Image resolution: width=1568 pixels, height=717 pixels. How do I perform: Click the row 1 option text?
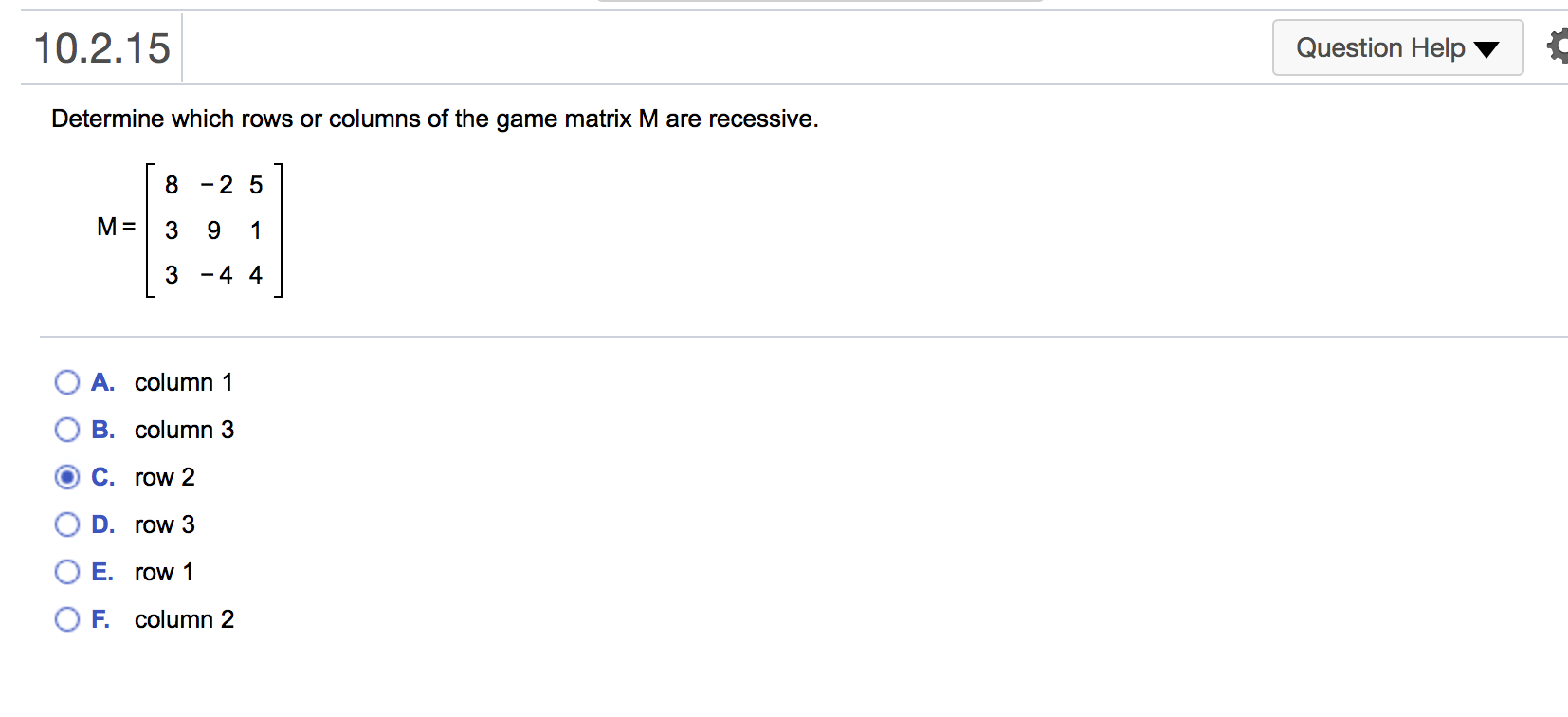pos(164,572)
